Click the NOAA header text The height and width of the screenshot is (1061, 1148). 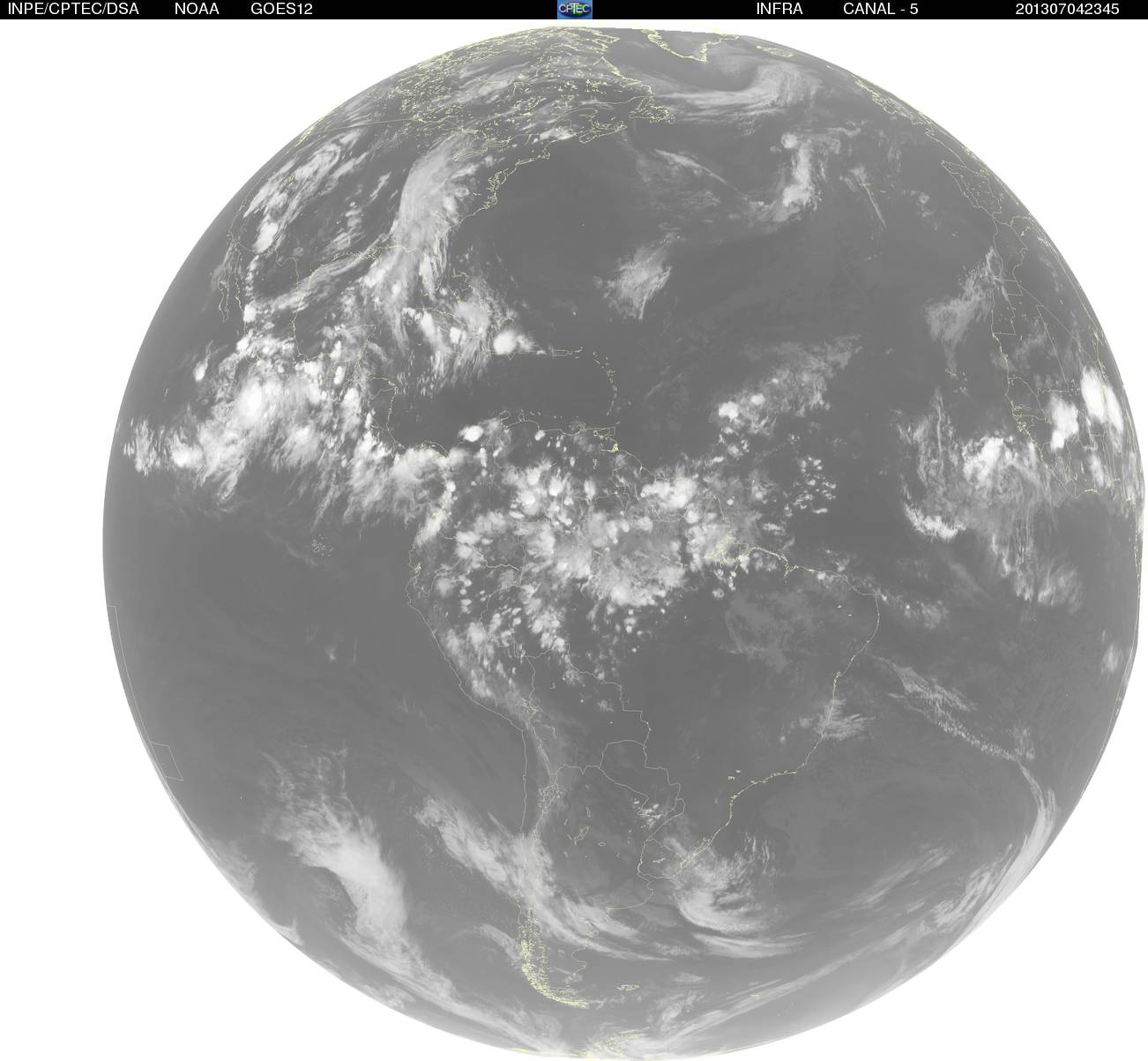[197, 9]
